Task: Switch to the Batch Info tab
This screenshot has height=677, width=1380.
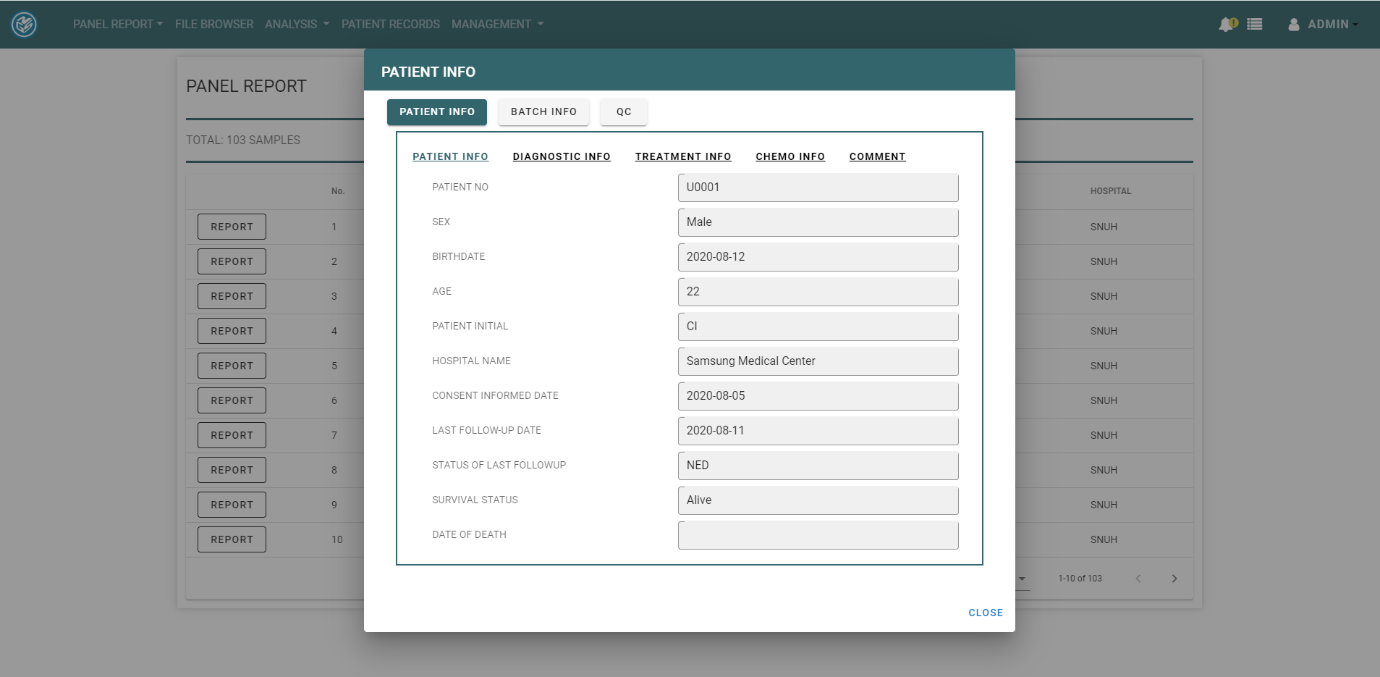Action: [543, 112]
